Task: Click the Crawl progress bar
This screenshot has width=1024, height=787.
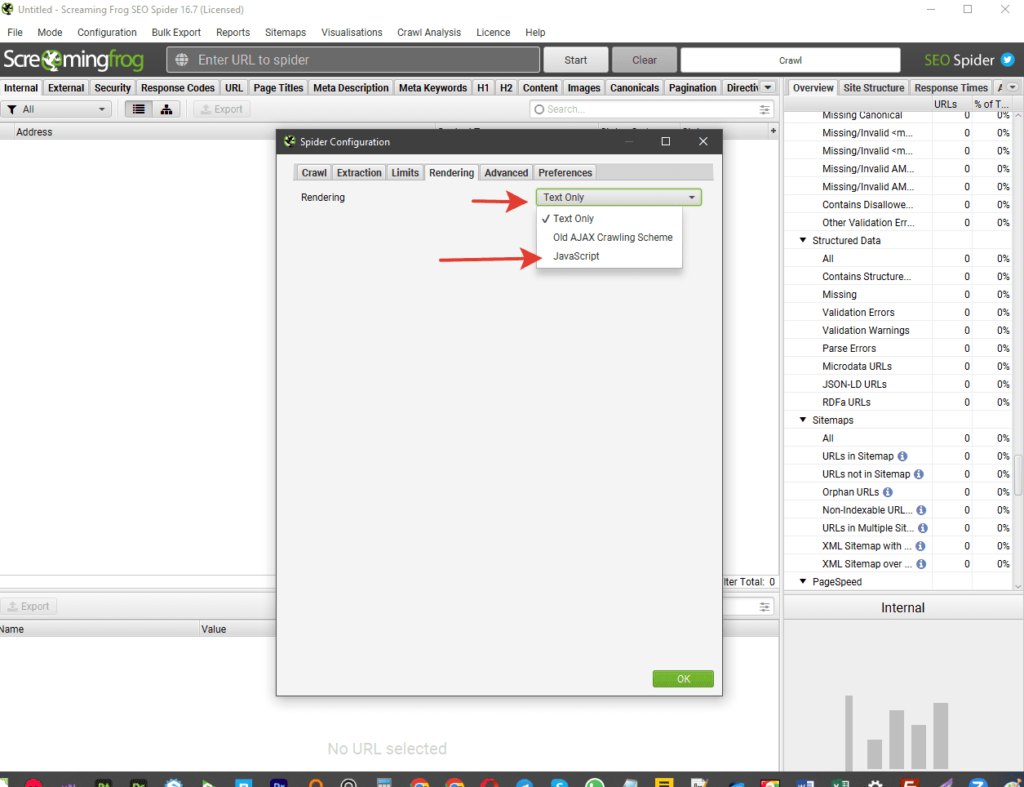Action: (x=790, y=60)
